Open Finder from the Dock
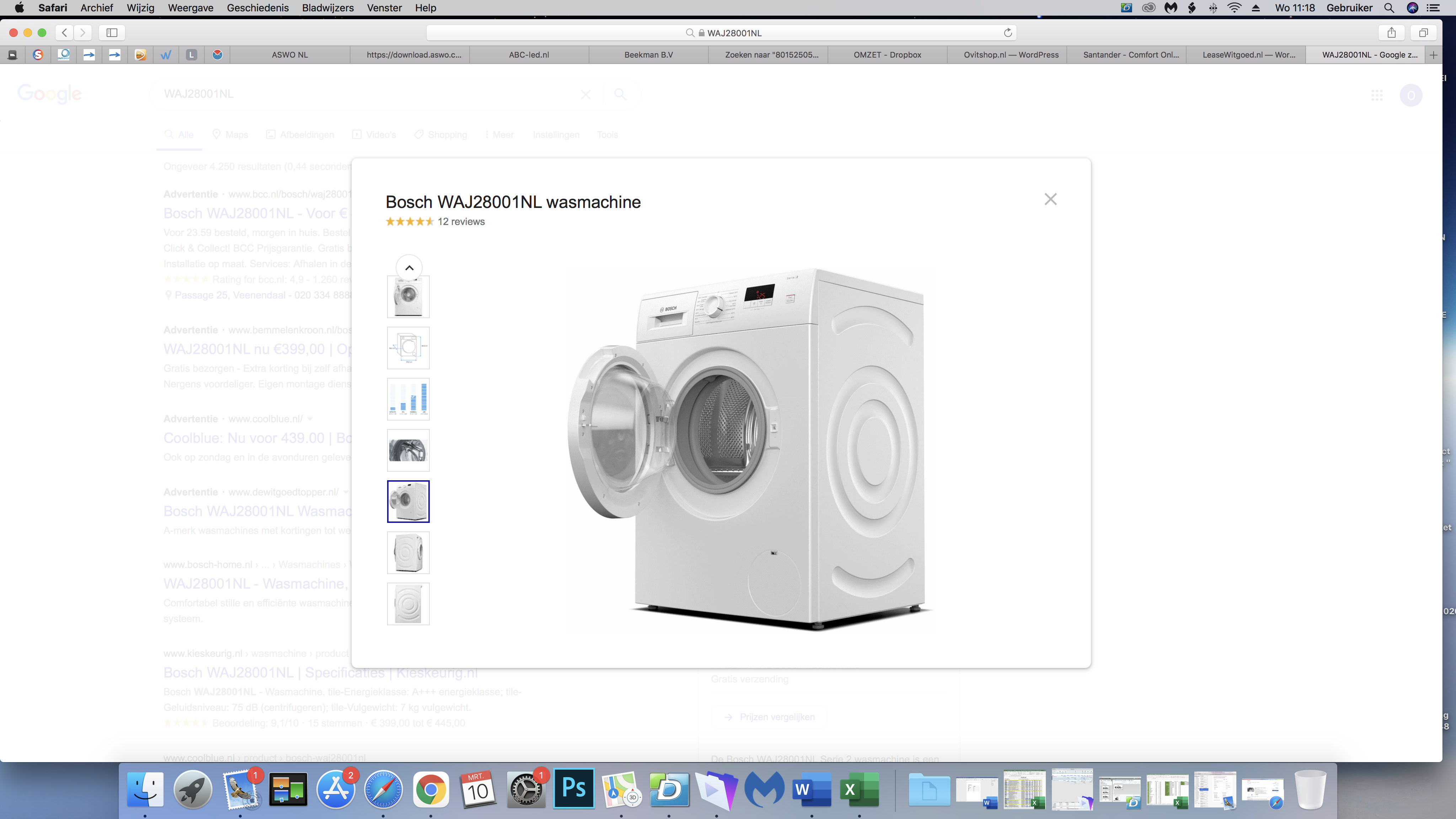The image size is (1456, 819). (x=145, y=789)
